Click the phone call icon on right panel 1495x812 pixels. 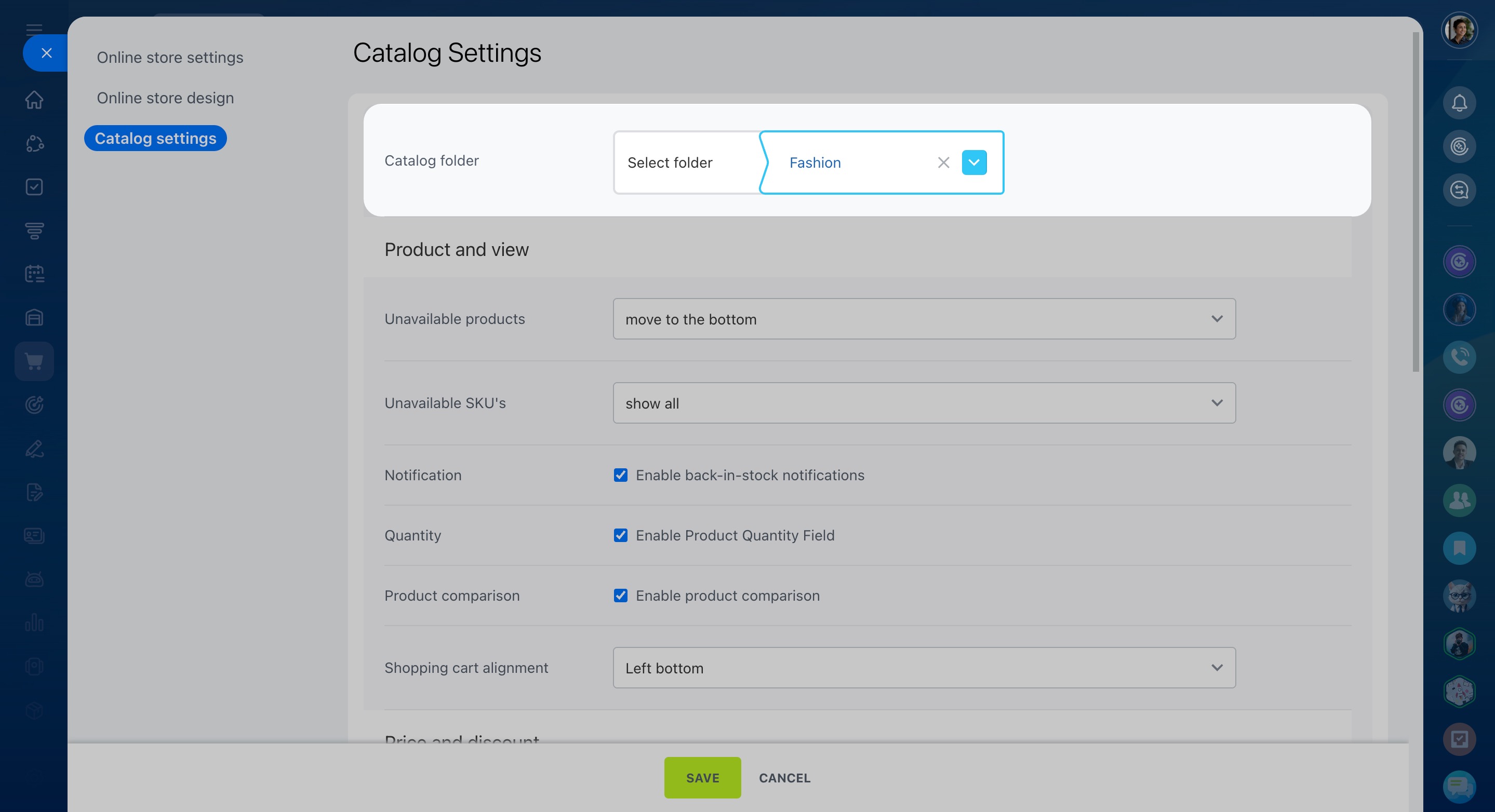pos(1459,357)
